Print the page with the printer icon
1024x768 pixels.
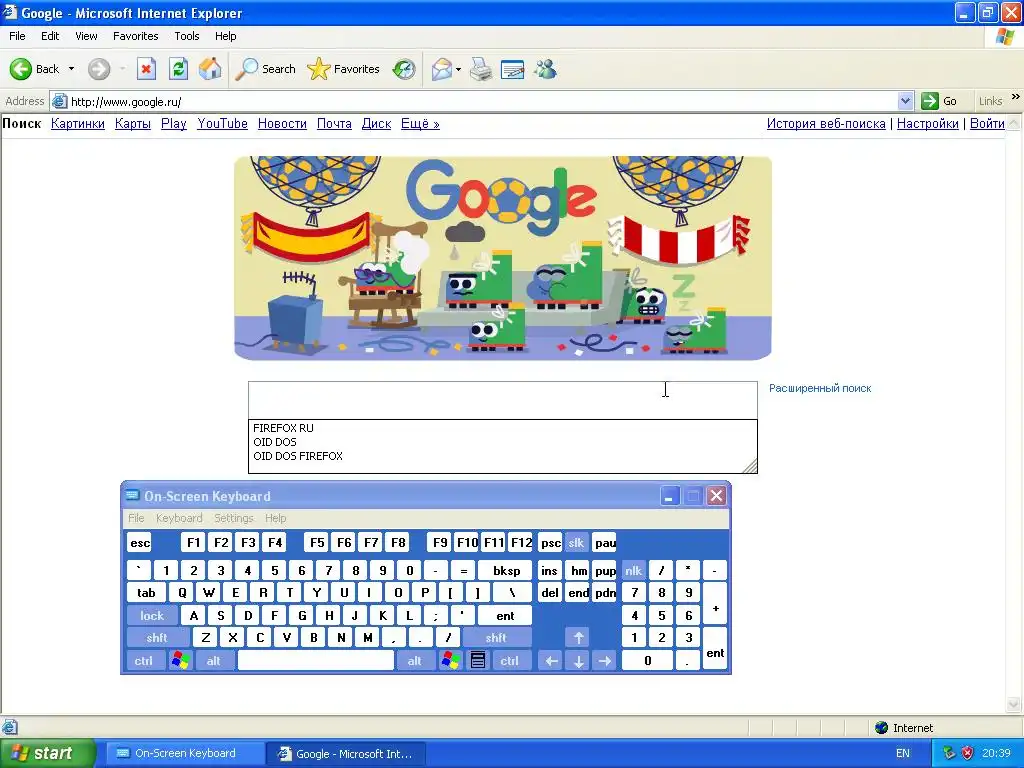click(481, 69)
